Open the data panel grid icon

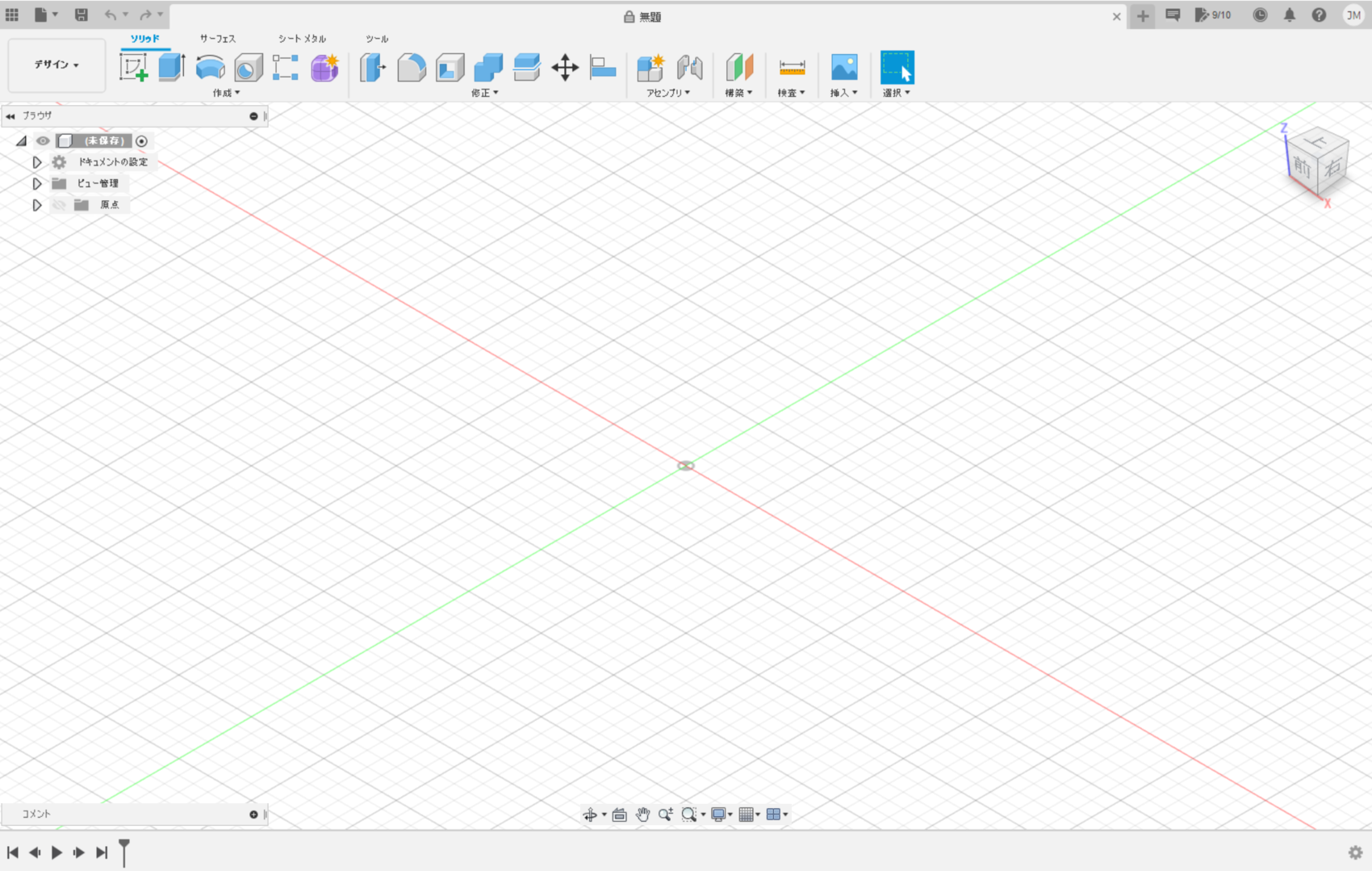[12, 15]
